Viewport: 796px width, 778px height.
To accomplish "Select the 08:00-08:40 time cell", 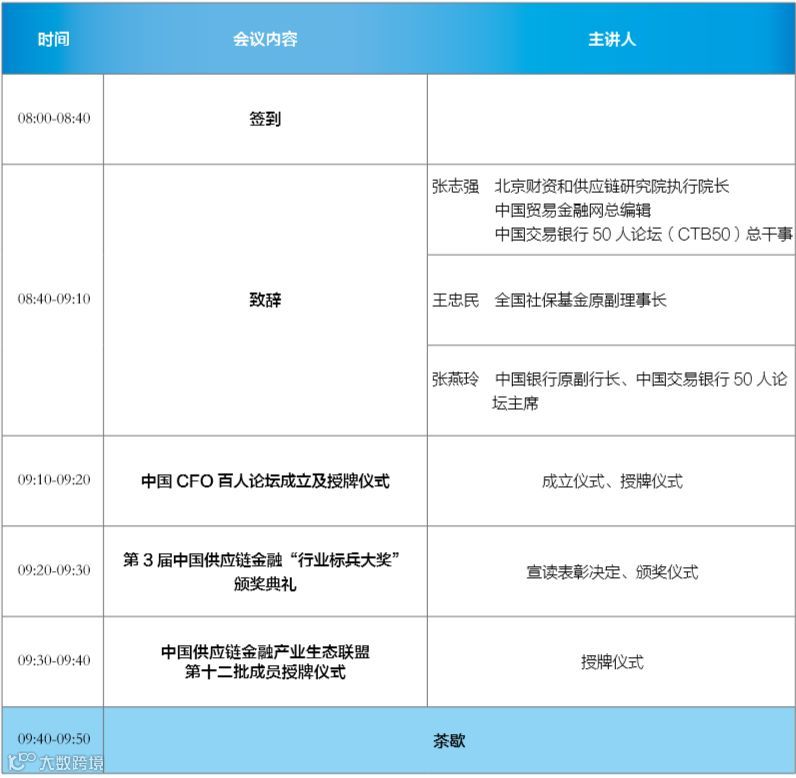I will pyautogui.click(x=54, y=118).
